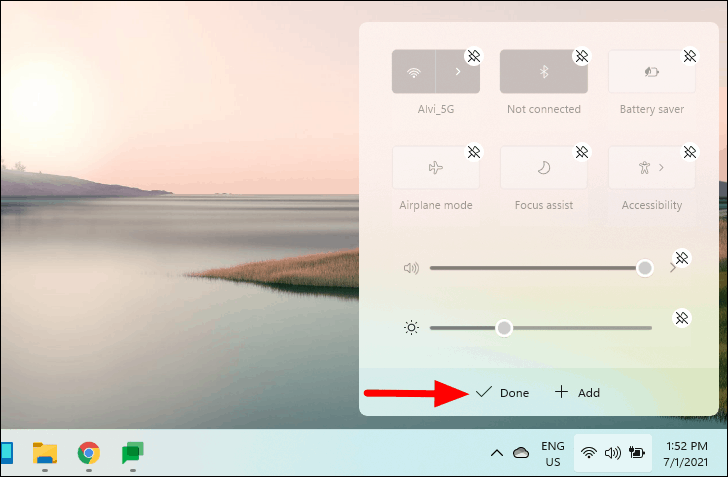Open the clock showing 1:52 PM

(686, 454)
